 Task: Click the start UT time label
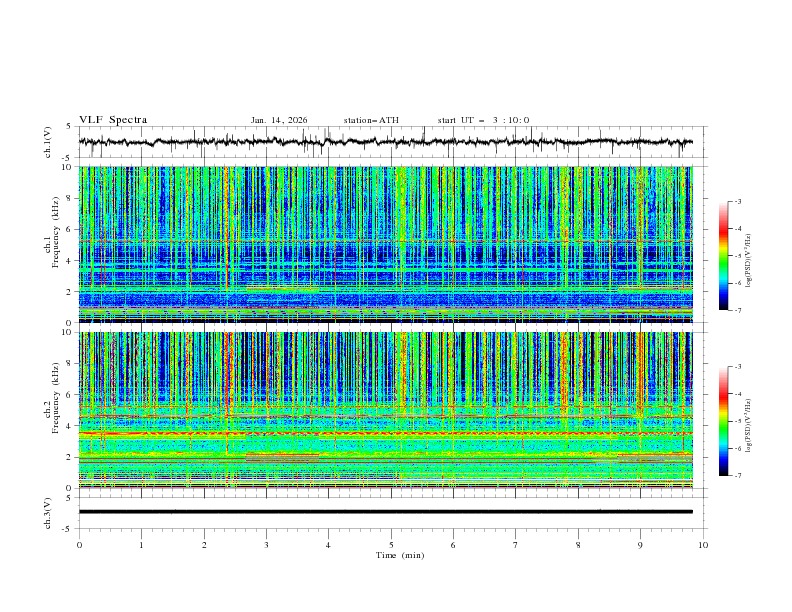click(x=483, y=120)
